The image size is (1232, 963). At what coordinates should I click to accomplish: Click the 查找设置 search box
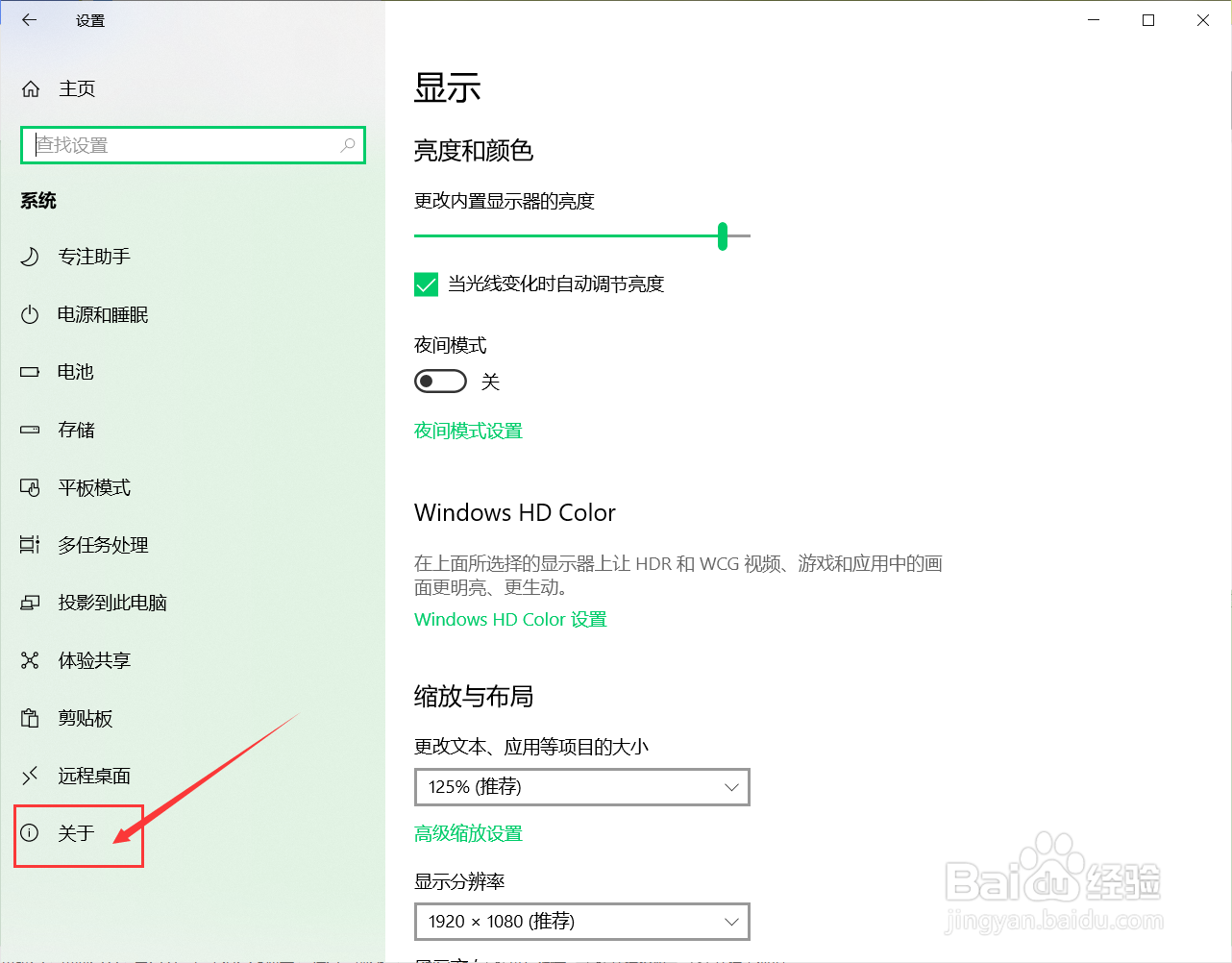coord(192,145)
